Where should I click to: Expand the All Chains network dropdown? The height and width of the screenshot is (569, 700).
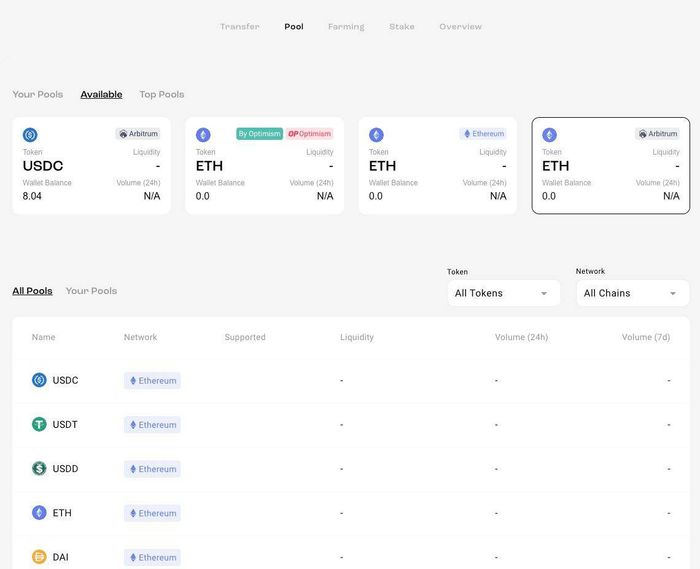pos(631,293)
